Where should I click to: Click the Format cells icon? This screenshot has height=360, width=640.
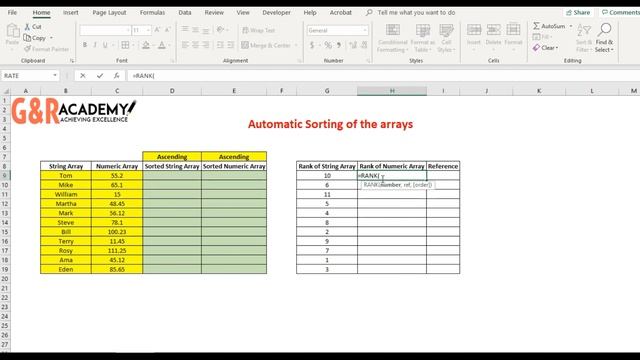coord(513,29)
